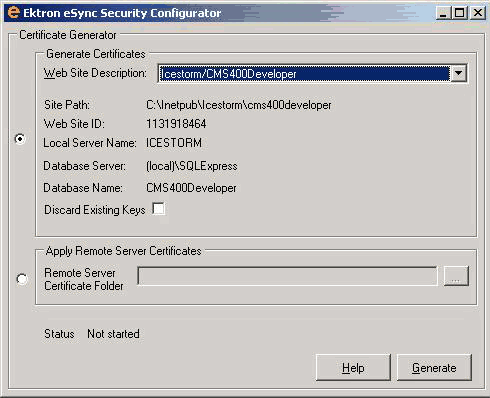Start certificate creation with Generate button
Image resolution: width=490 pixels, height=398 pixels.
[x=434, y=368]
